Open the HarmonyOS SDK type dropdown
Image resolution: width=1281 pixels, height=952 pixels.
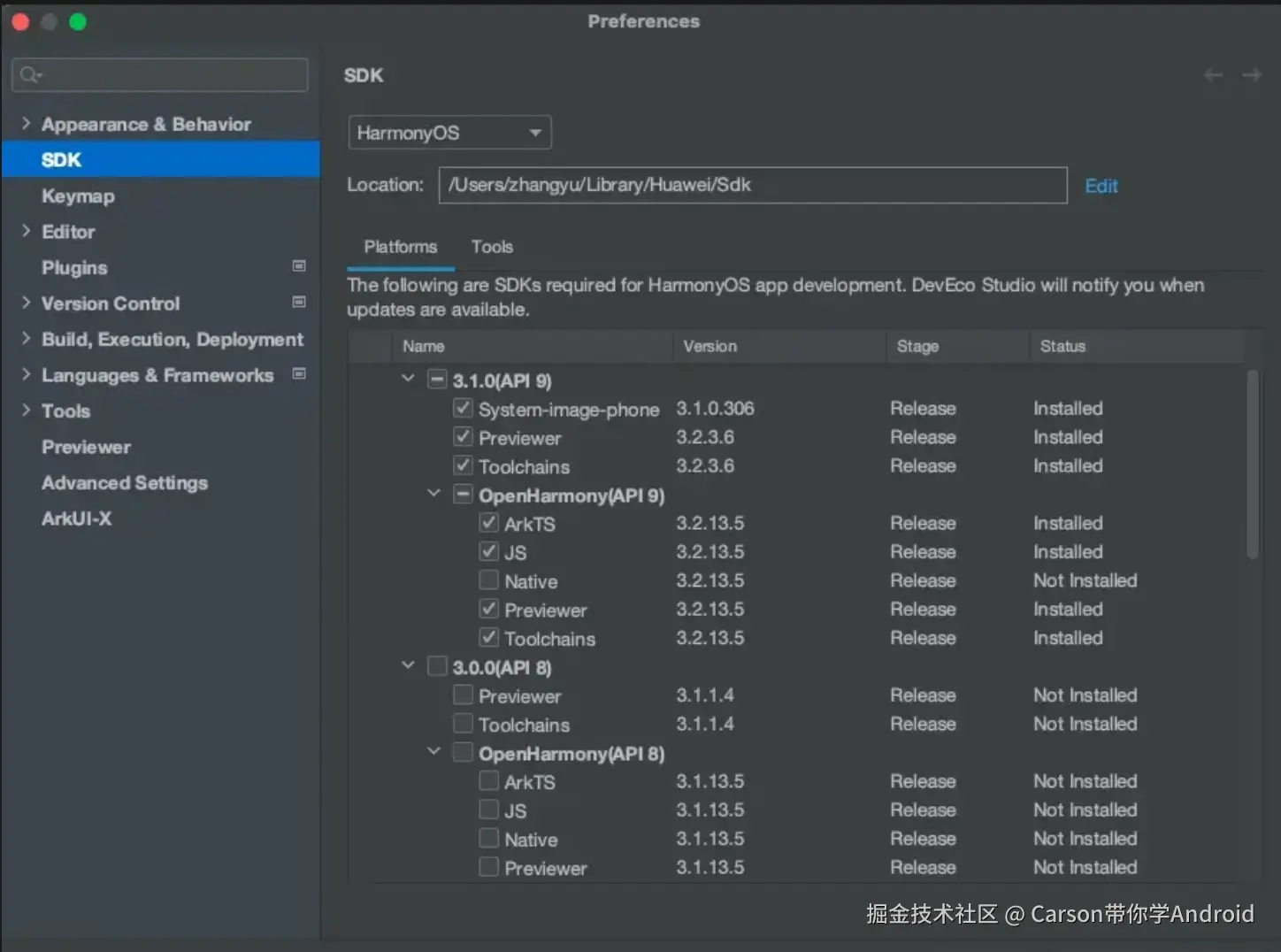pos(449,133)
